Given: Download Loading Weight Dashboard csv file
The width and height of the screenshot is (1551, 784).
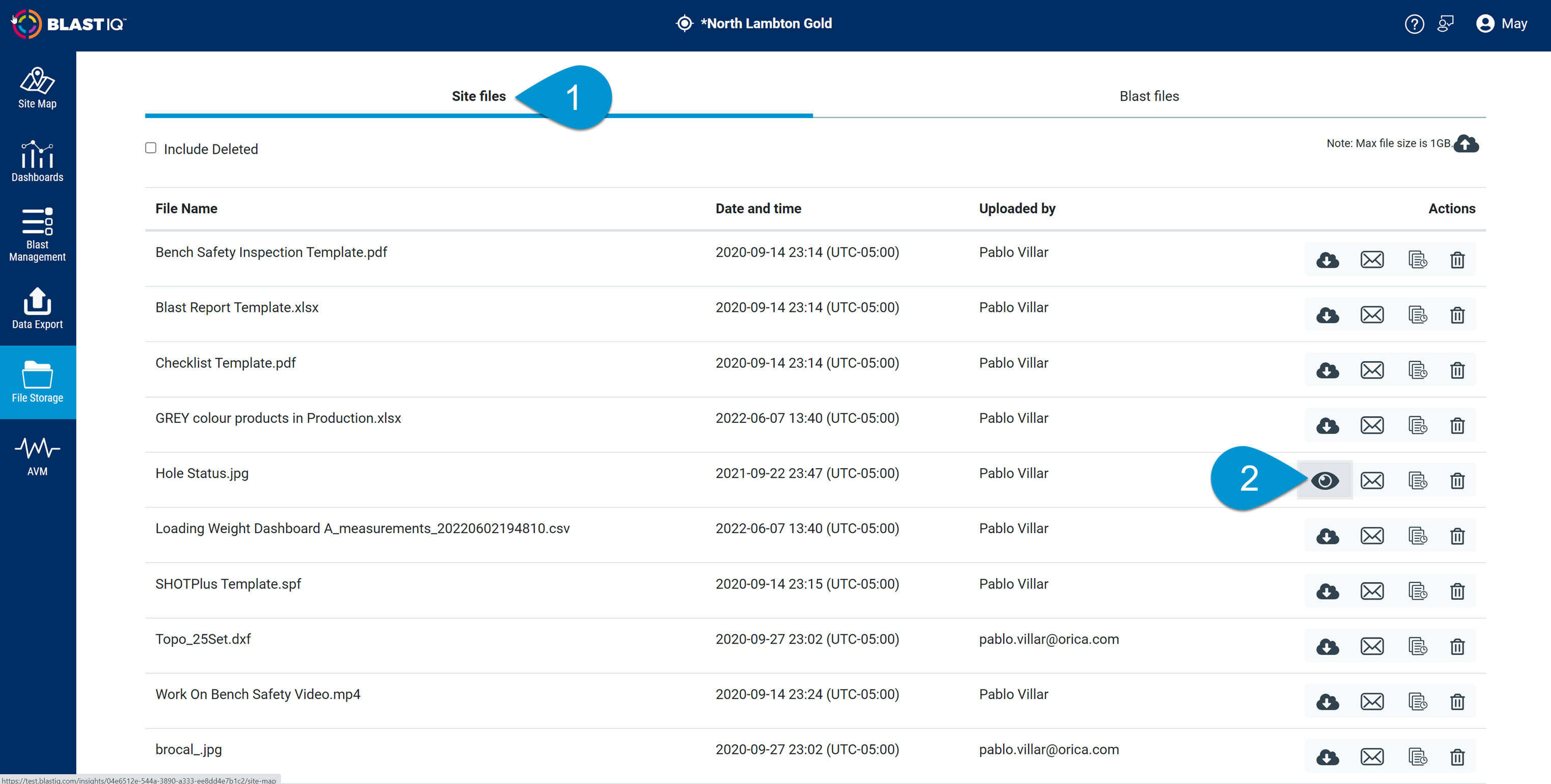Looking at the screenshot, I should 1327,536.
